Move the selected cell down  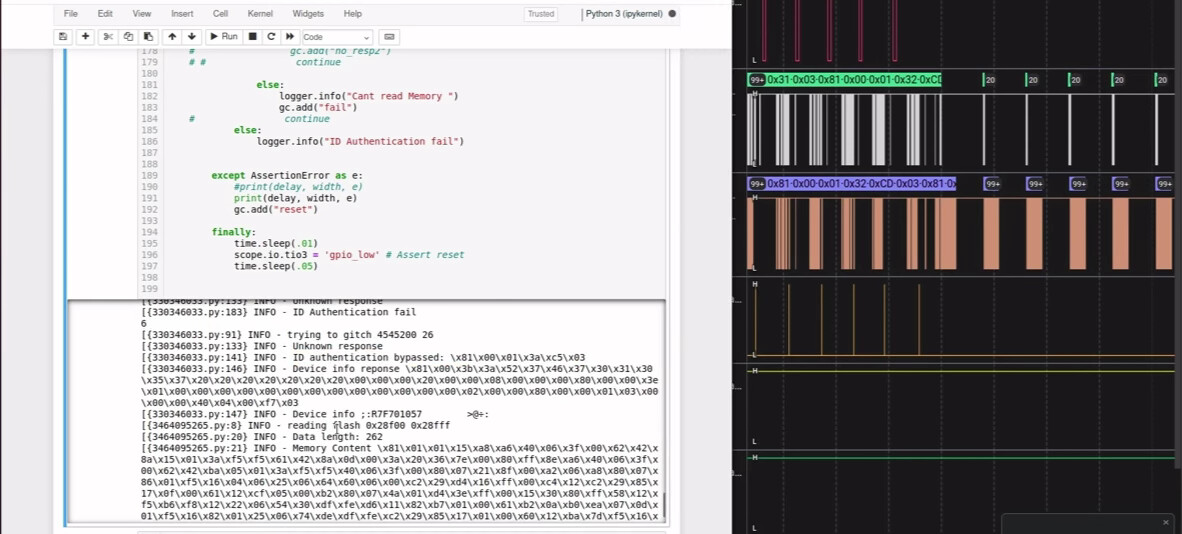[191, 37]
